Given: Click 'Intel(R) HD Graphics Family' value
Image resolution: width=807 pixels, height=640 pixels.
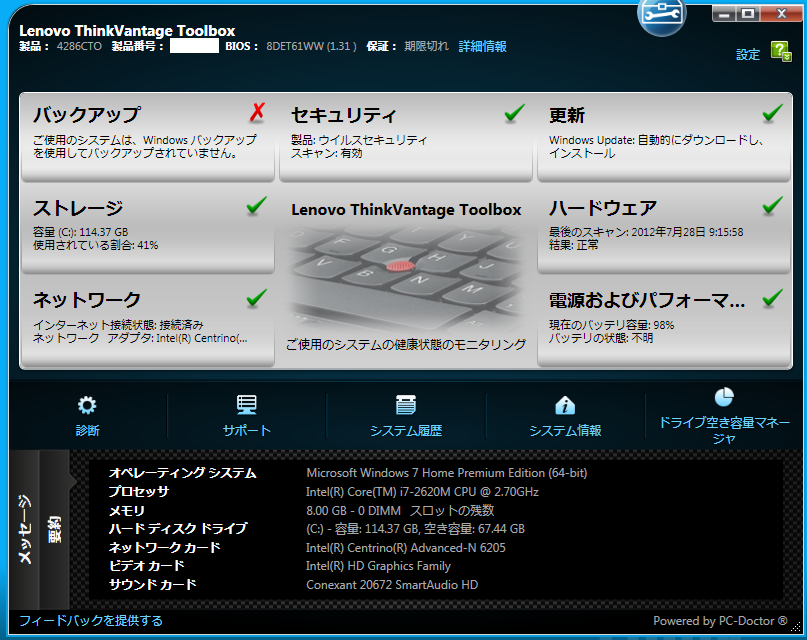Looking at the screenshot, I should click(x=378, y=566).
